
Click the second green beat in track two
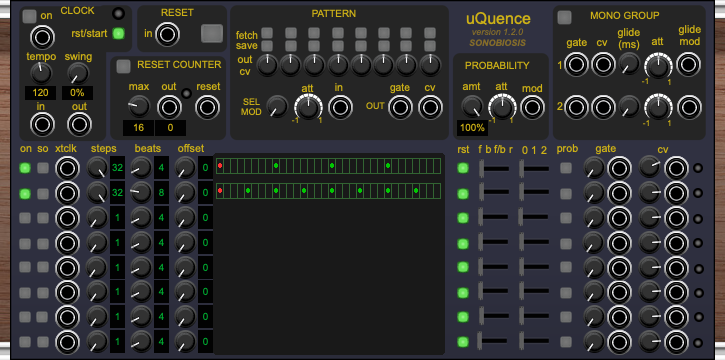click(x=276, y=190)
